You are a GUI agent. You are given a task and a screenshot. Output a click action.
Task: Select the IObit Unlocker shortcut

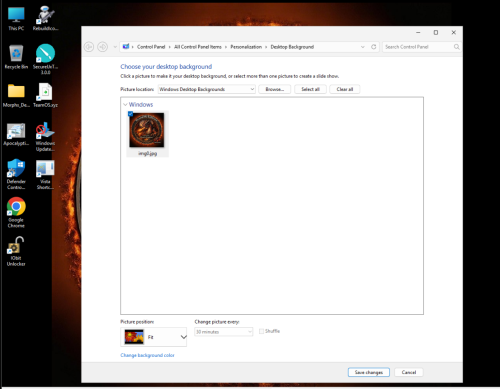16,251
